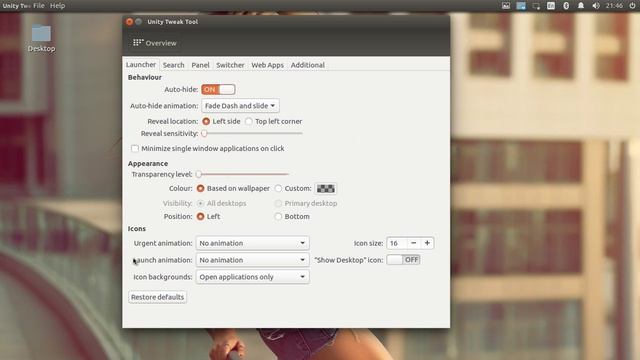This screenshot has height=360, width=640.
Task: Switch to the Additional tab
Action: 308,65
